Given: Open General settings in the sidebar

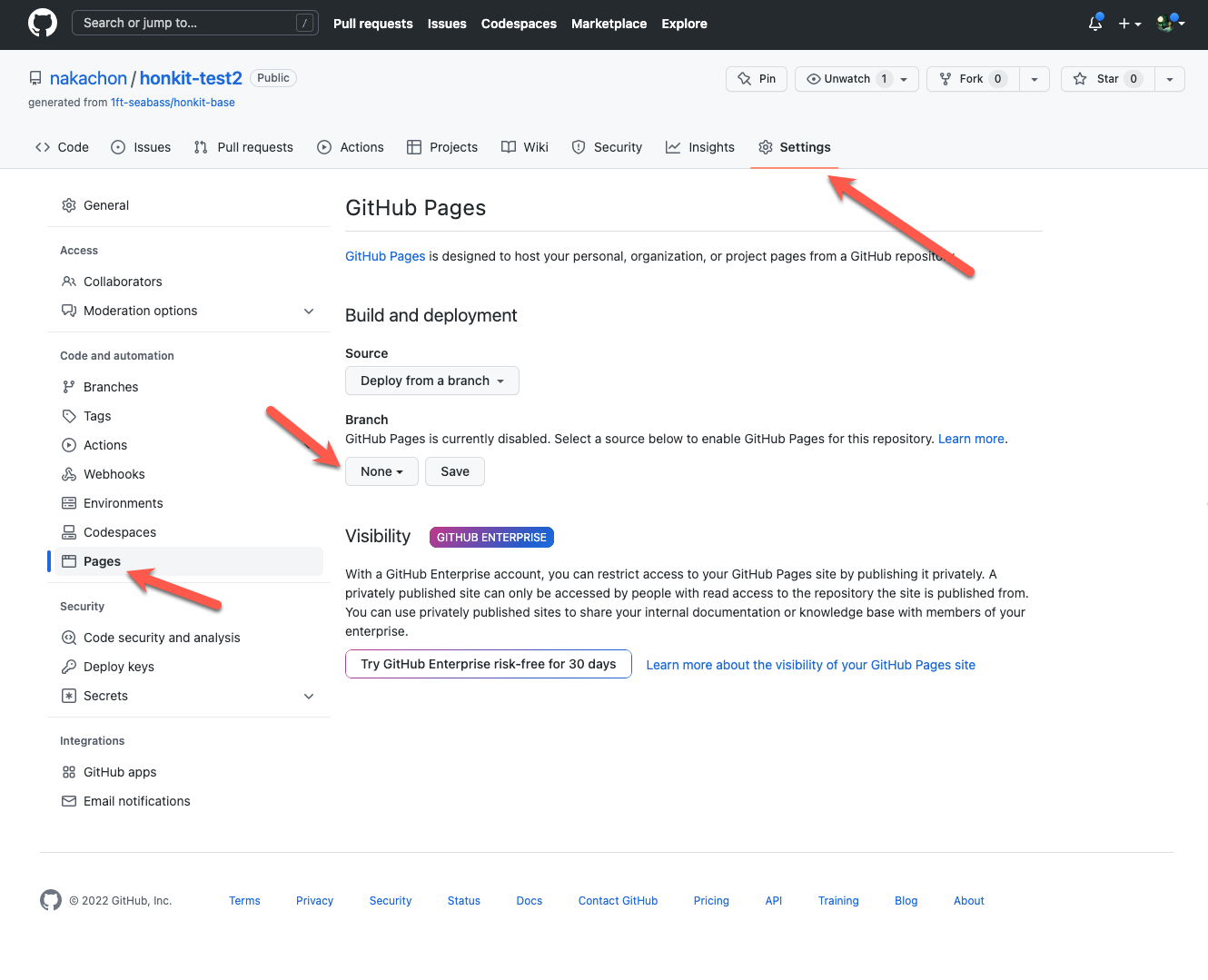Looking at the screenshot, I should point(189,205).
